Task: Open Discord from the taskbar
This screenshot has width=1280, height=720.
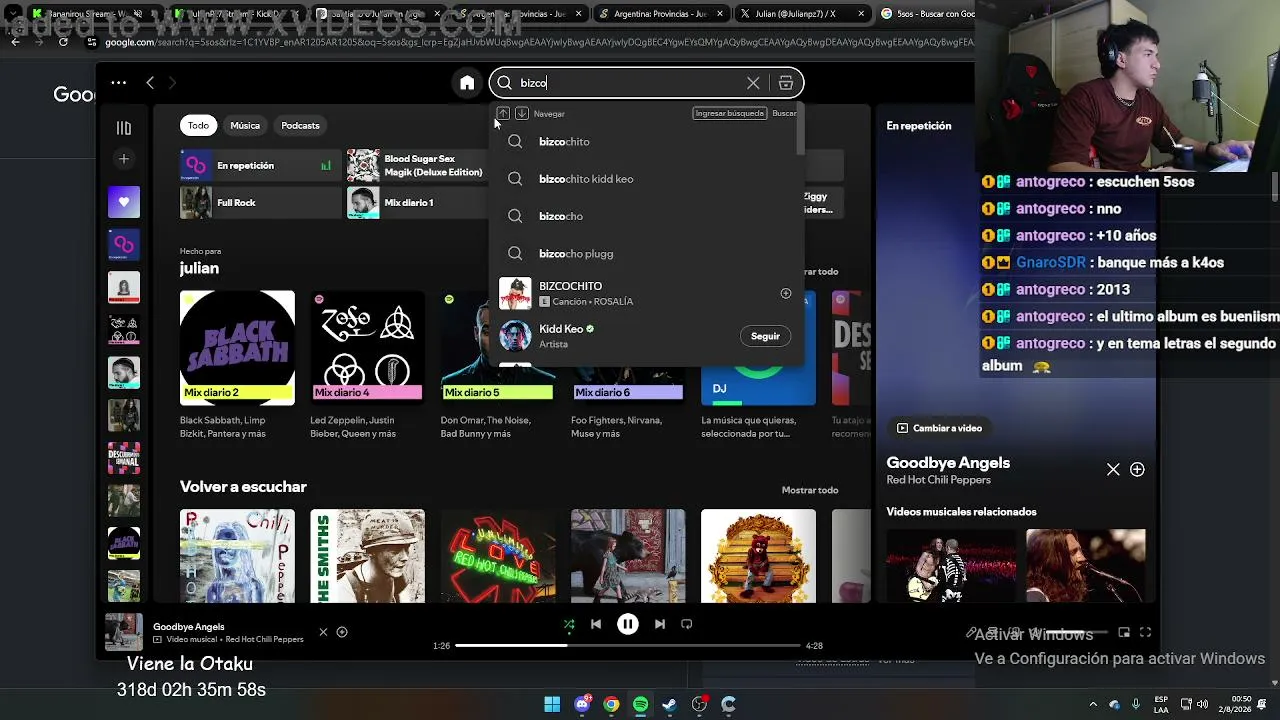Action: click(x=583, y=705)
